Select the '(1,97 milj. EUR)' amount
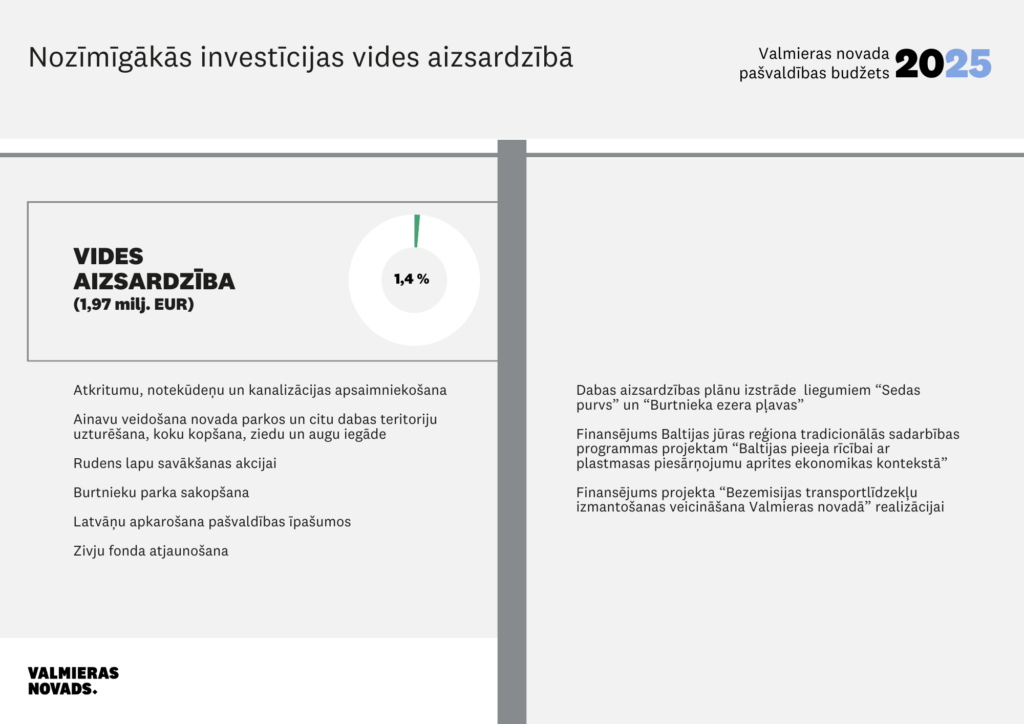This screenshot has width=1024, height=724. tap(133, 305)
